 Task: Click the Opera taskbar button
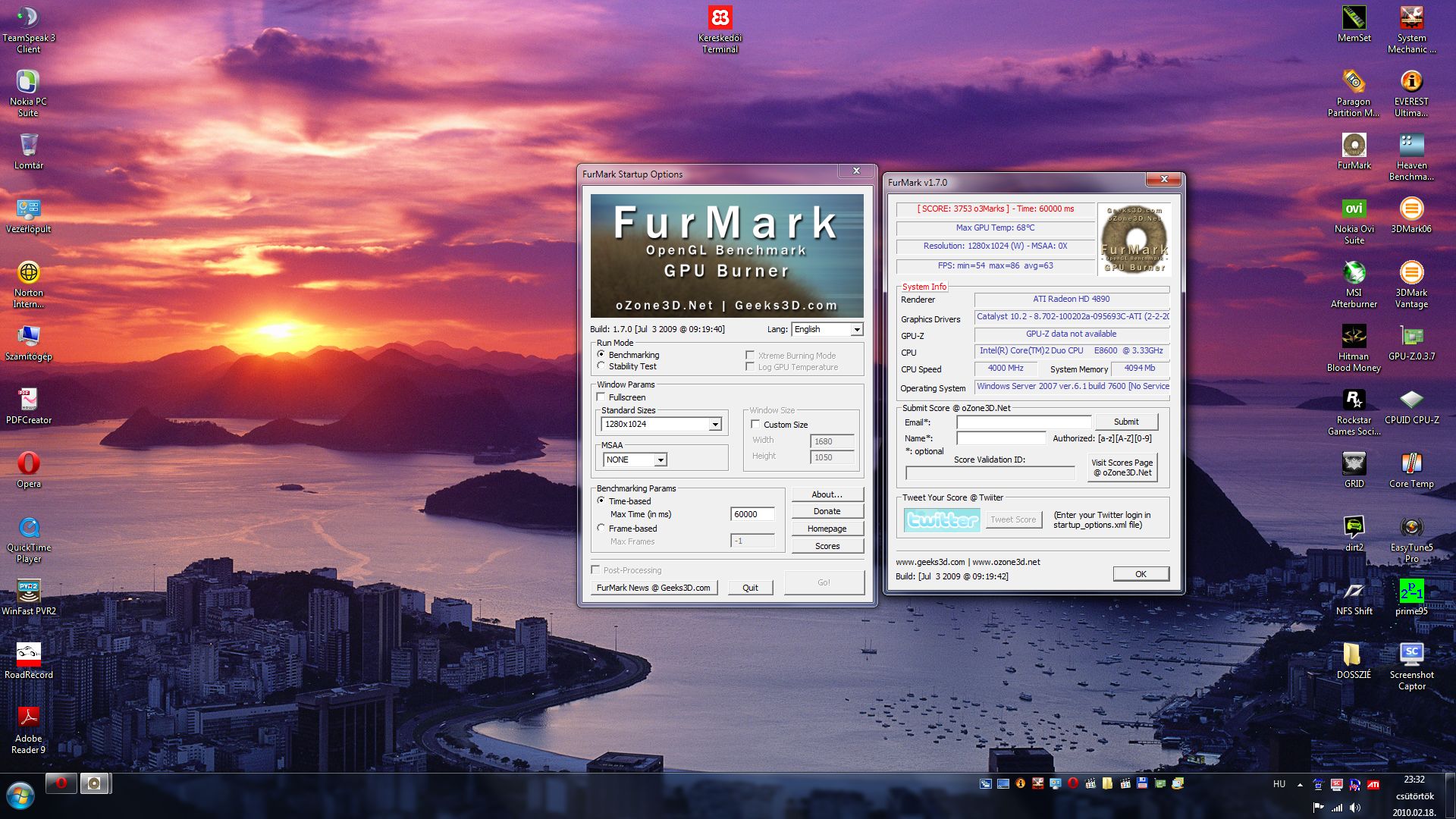61,783
